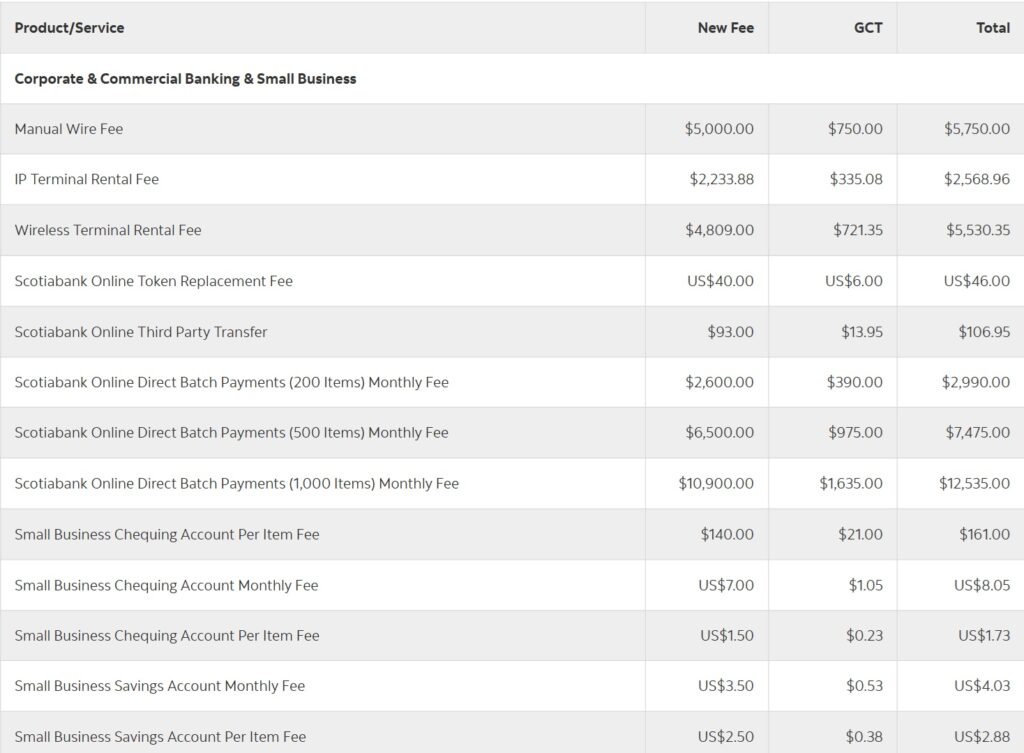Click the $7,475.00 total cell
This screenshot has height=753, width=1024.
(x=978, y=432)
